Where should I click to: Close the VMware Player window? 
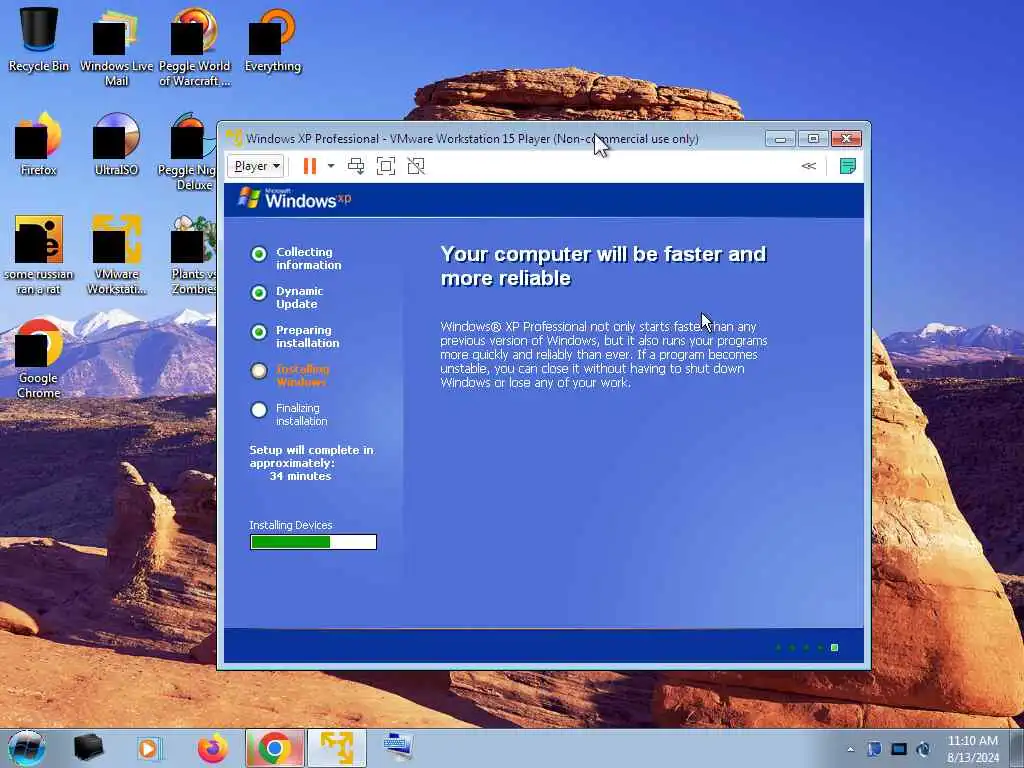click(x=846, y=138)
